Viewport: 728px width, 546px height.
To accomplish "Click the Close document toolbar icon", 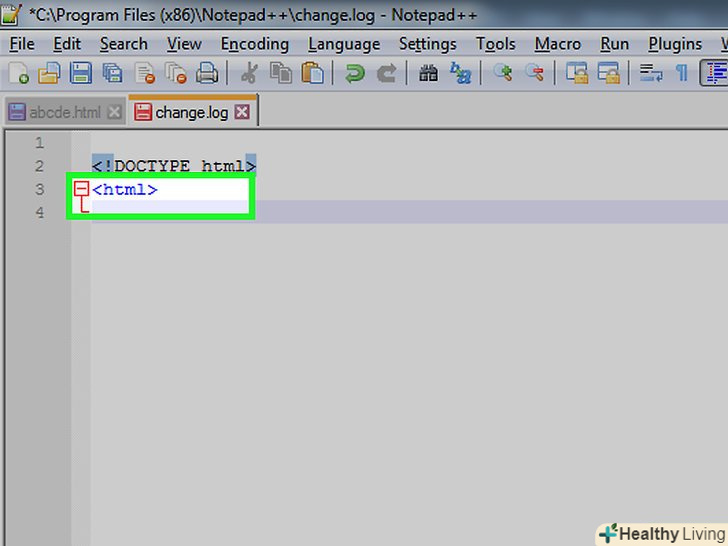I will [x=144, y=73].
